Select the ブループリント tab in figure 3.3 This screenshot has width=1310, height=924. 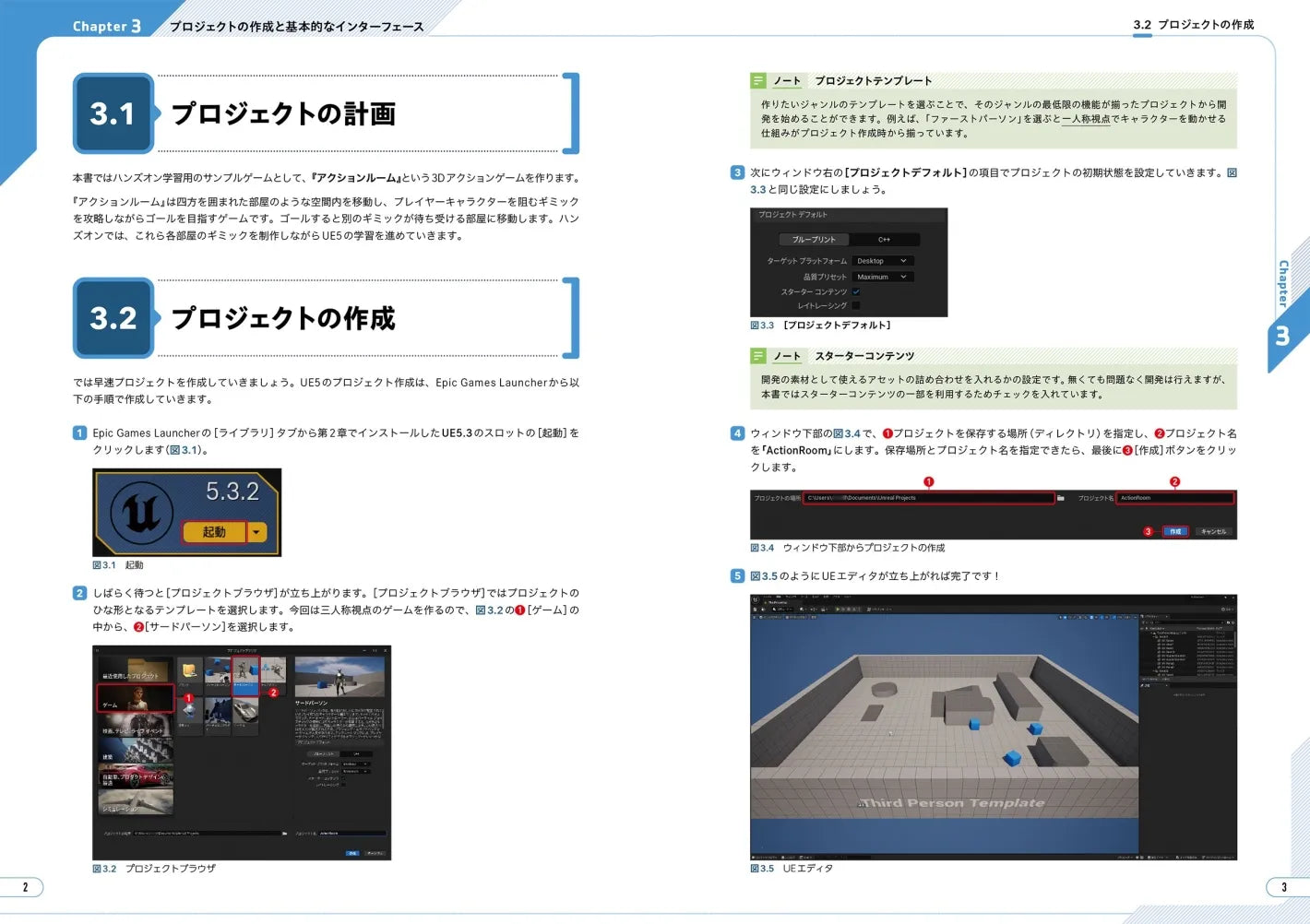(814, 239)
